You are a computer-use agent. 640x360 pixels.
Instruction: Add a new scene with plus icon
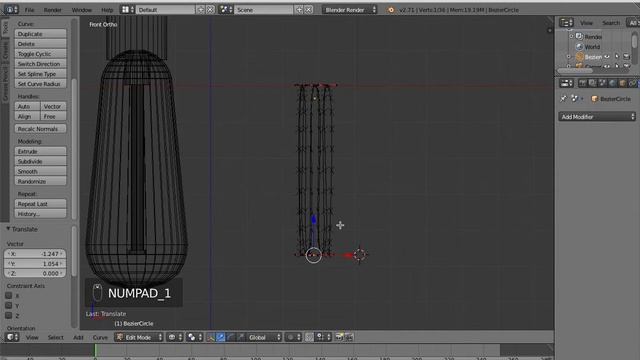[x=299, y=9]
